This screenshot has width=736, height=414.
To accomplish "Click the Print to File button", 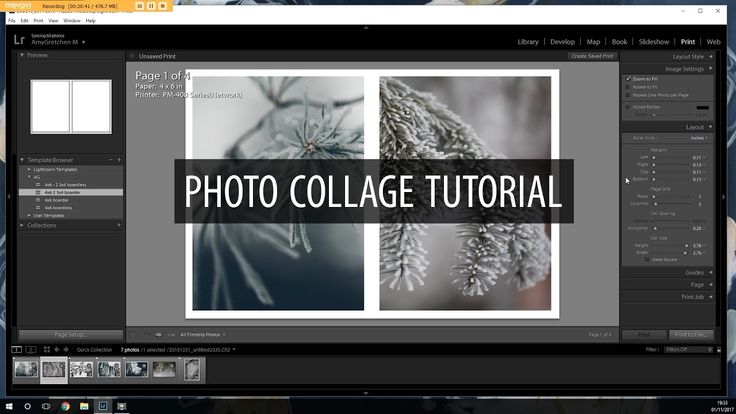I will 691,335.
